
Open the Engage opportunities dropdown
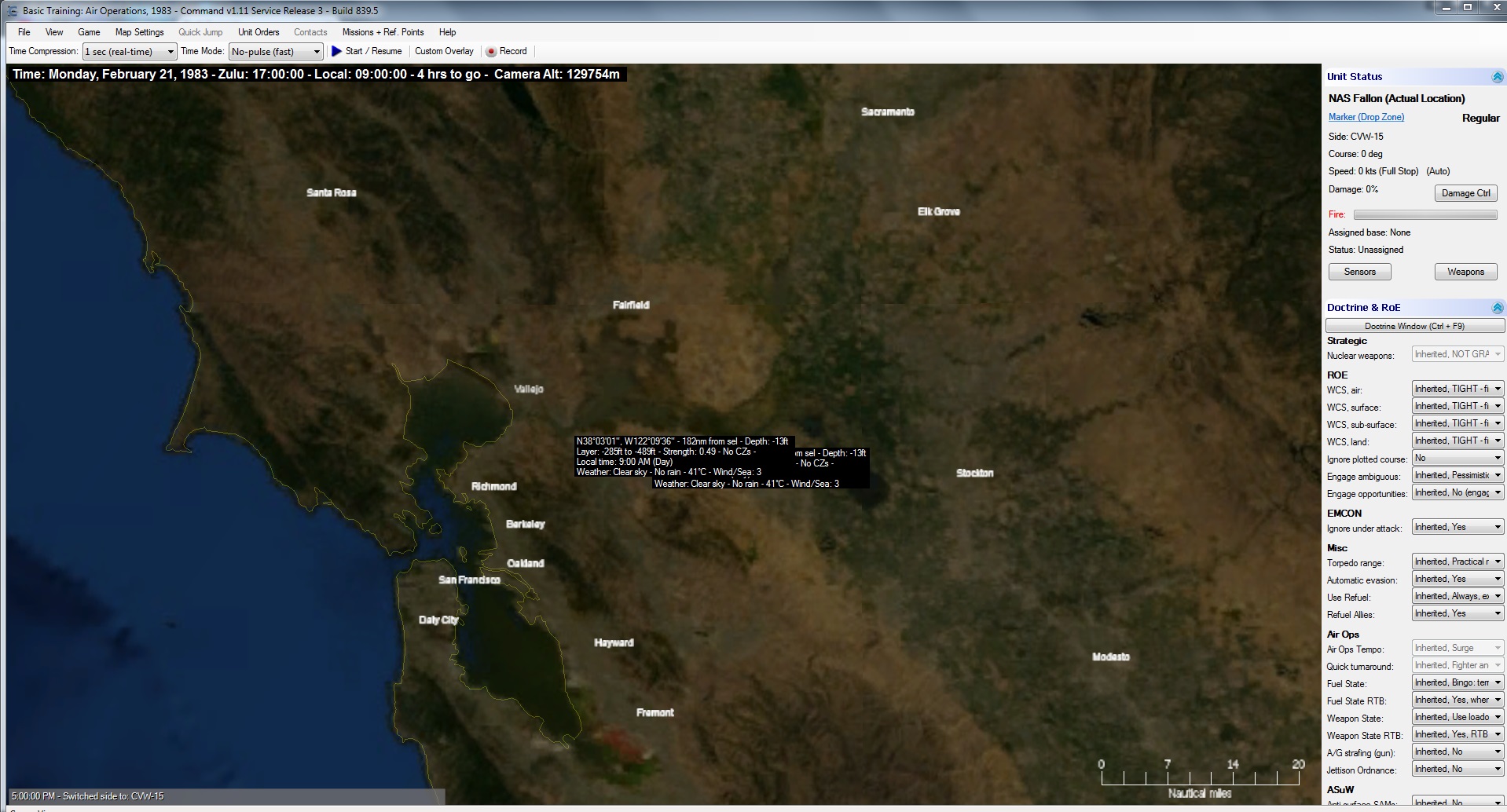(x=1457, y=492)
